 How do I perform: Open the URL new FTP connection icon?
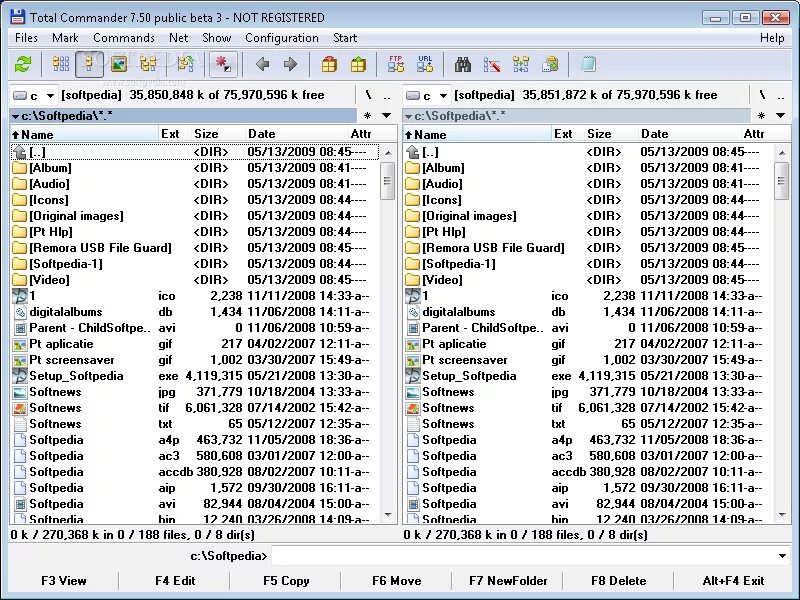click(425, 64)
